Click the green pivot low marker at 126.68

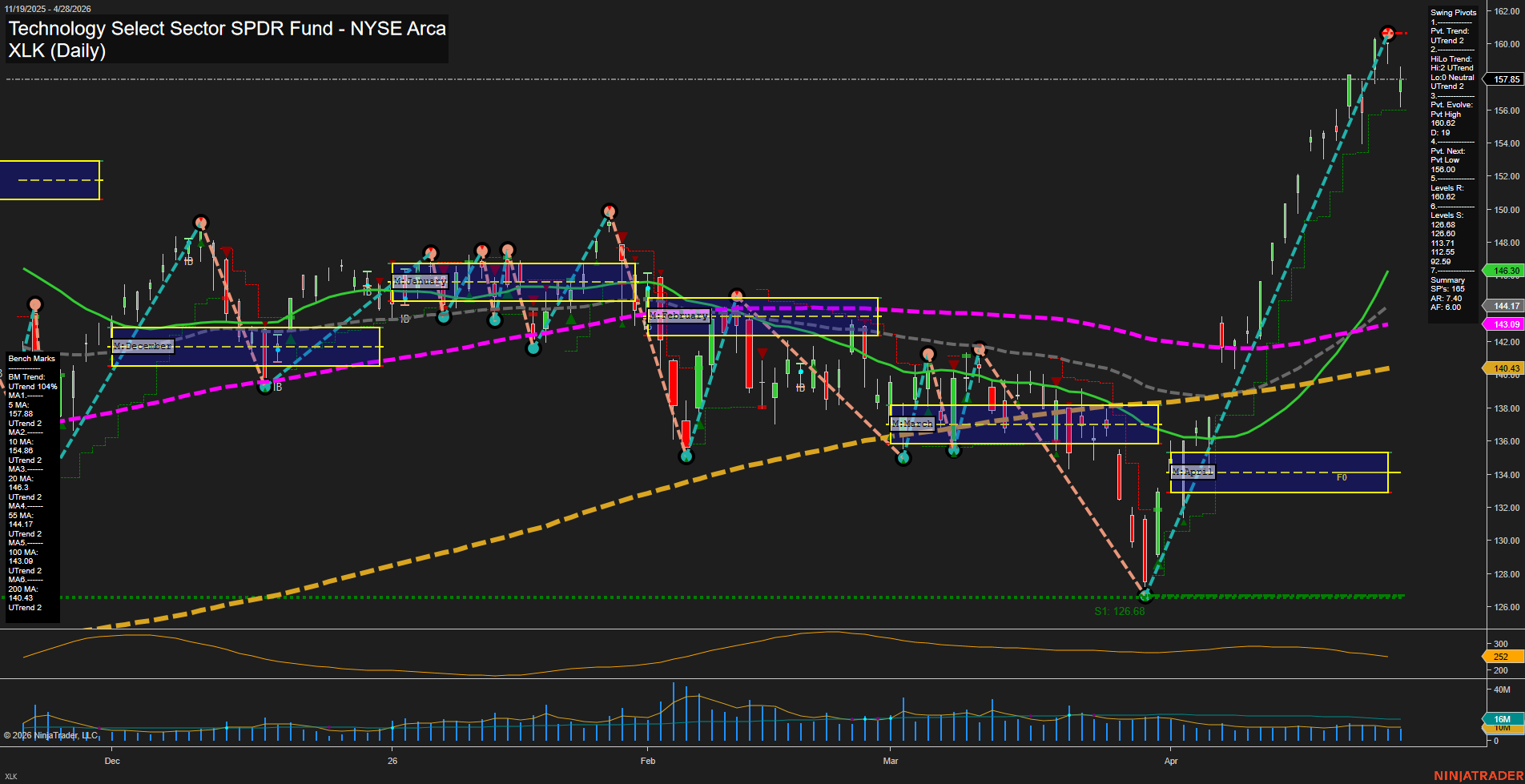coord(1145,596)
